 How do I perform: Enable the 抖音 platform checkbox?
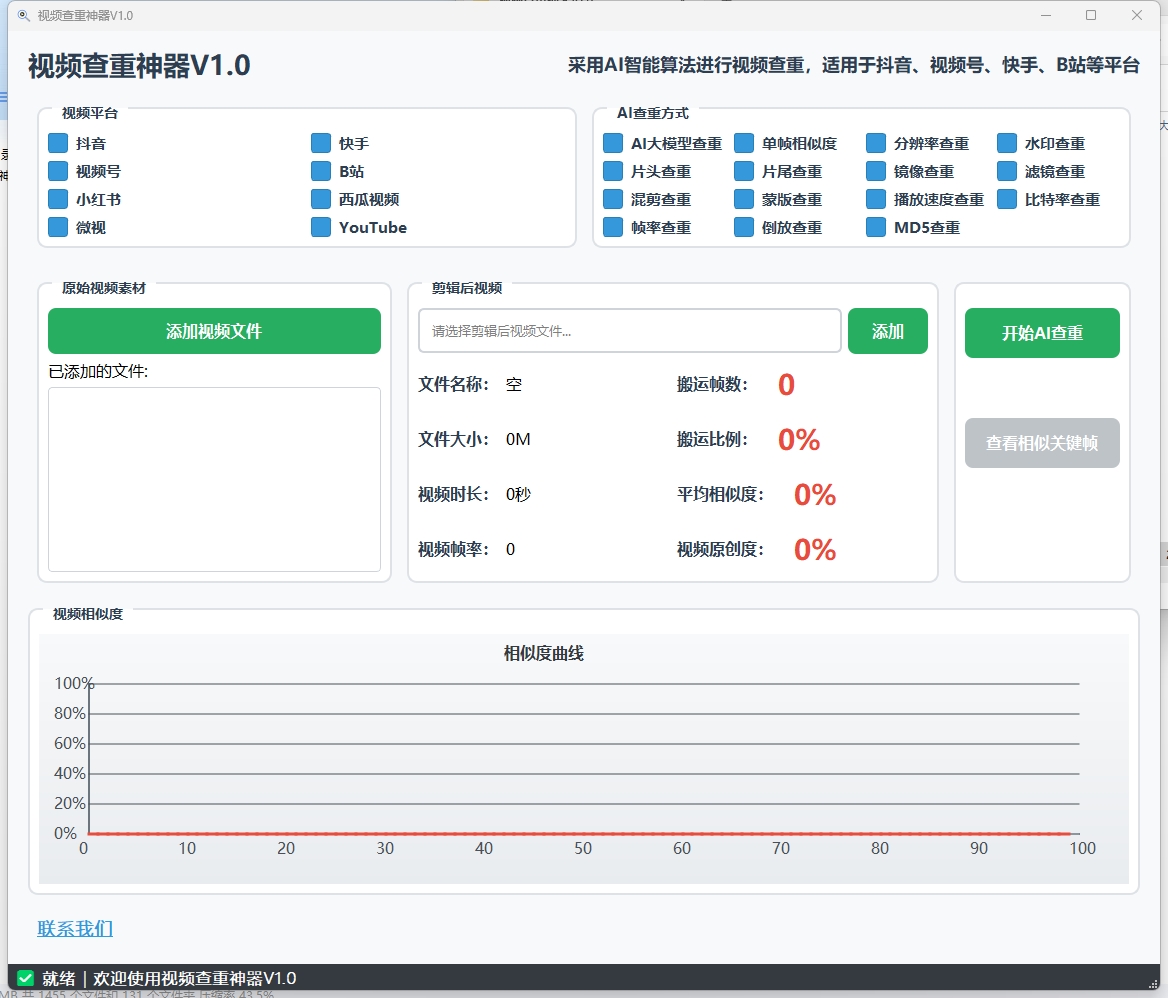pos(59,143)
